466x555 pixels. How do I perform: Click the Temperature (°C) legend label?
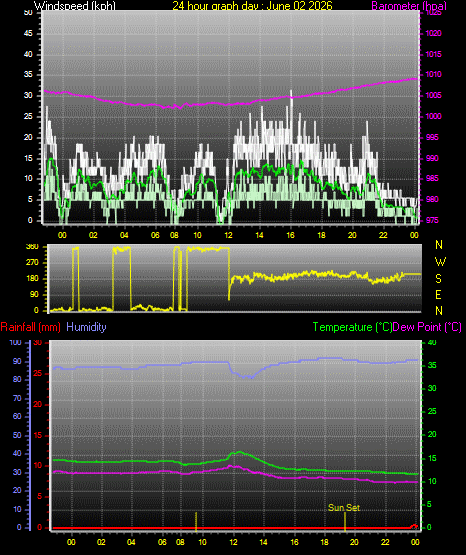pos(352,327)
